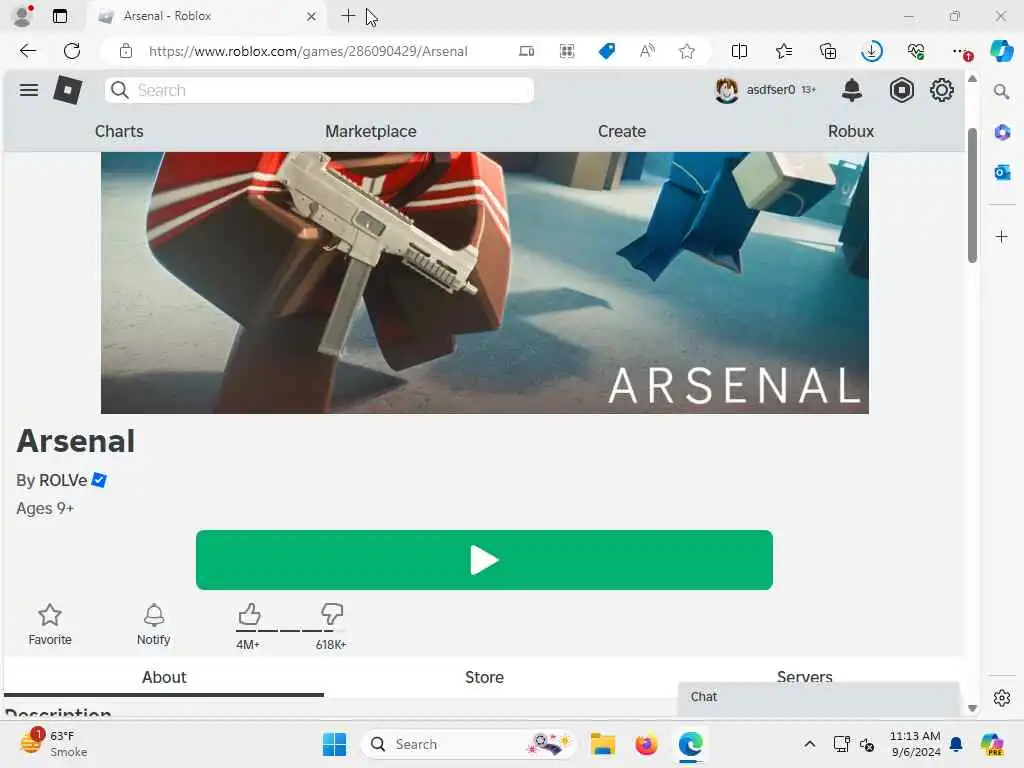This screenshot has height=768, width=1024.
Task: Select the Arsenal - Roblox browser tab
Action: pos(206,16)
